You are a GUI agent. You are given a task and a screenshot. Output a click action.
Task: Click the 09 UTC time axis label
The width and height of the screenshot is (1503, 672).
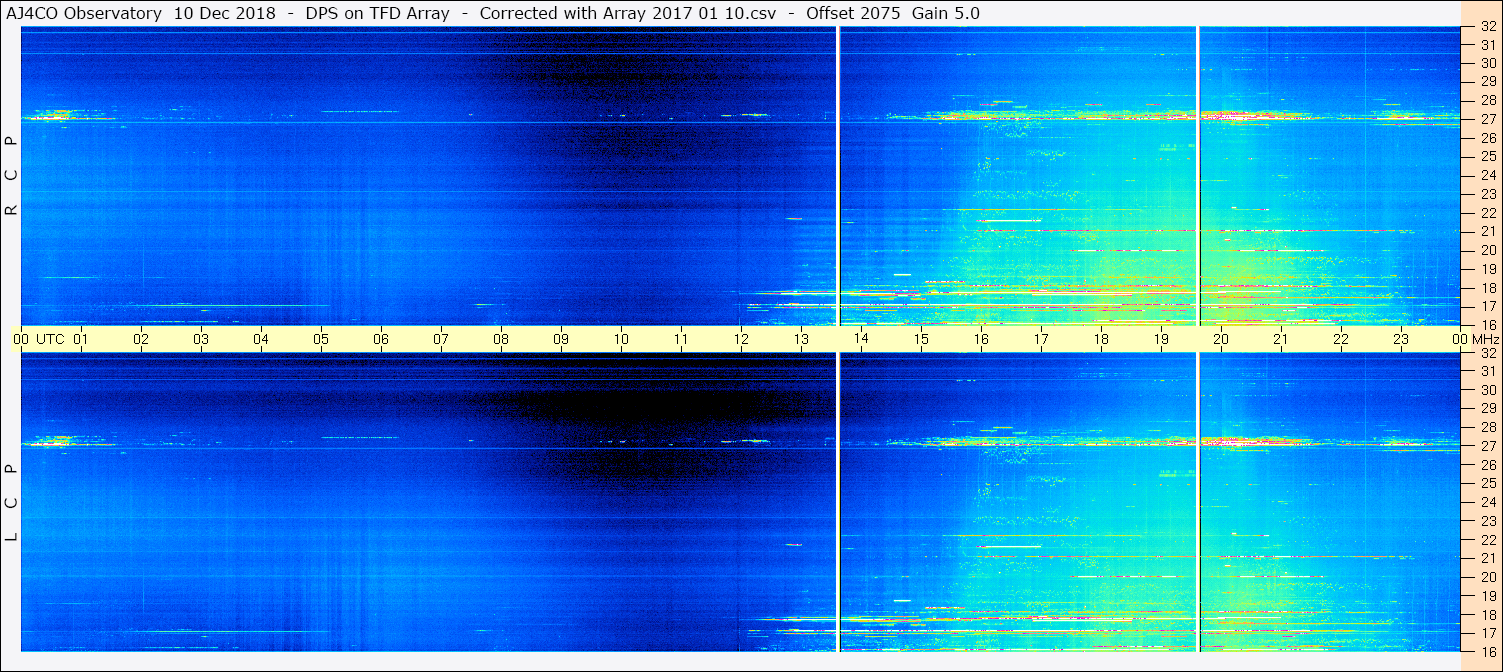(561, 339)
